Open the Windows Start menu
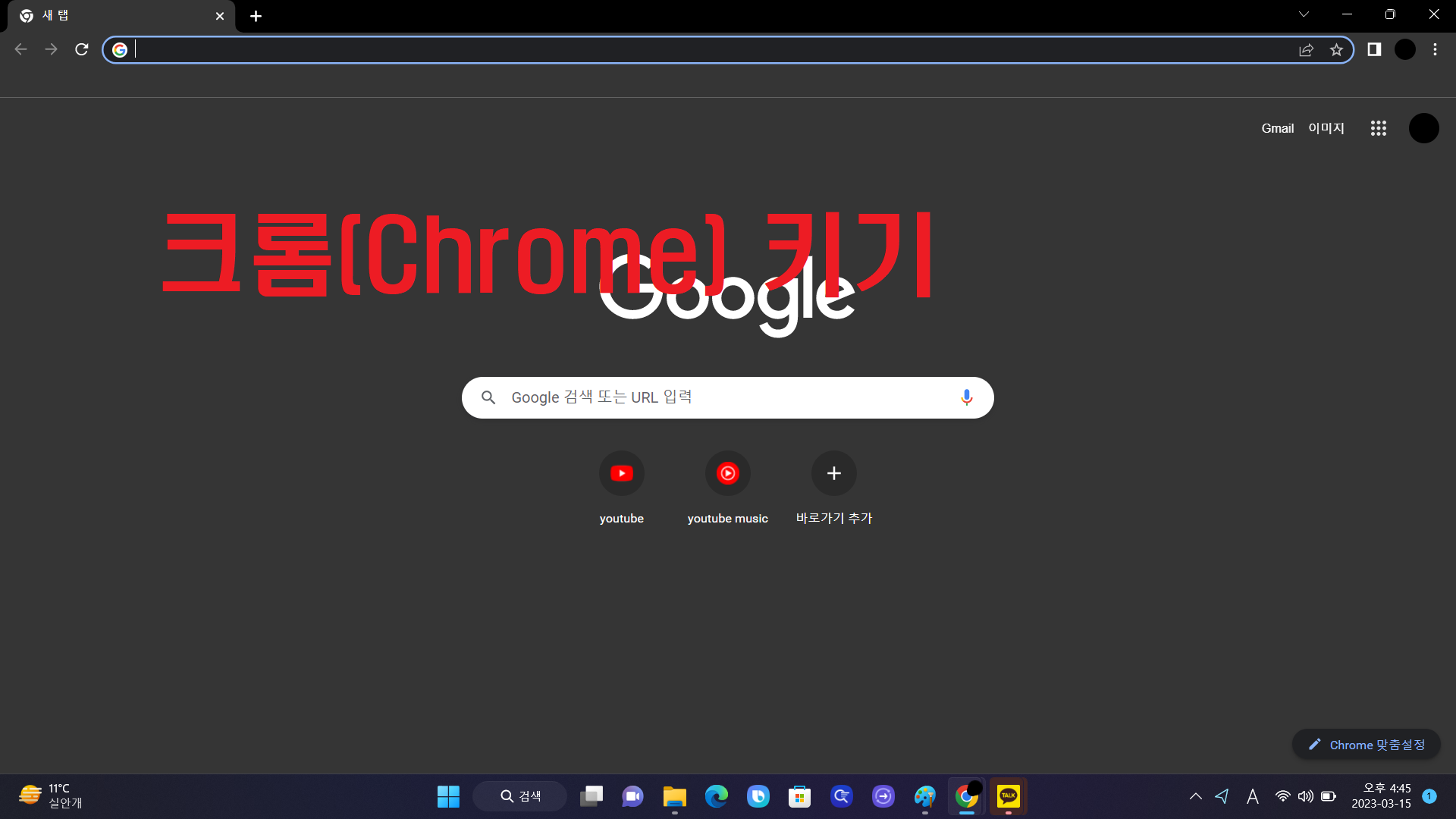The height and width of the screenshot is (819, 1456). (448, 796)
